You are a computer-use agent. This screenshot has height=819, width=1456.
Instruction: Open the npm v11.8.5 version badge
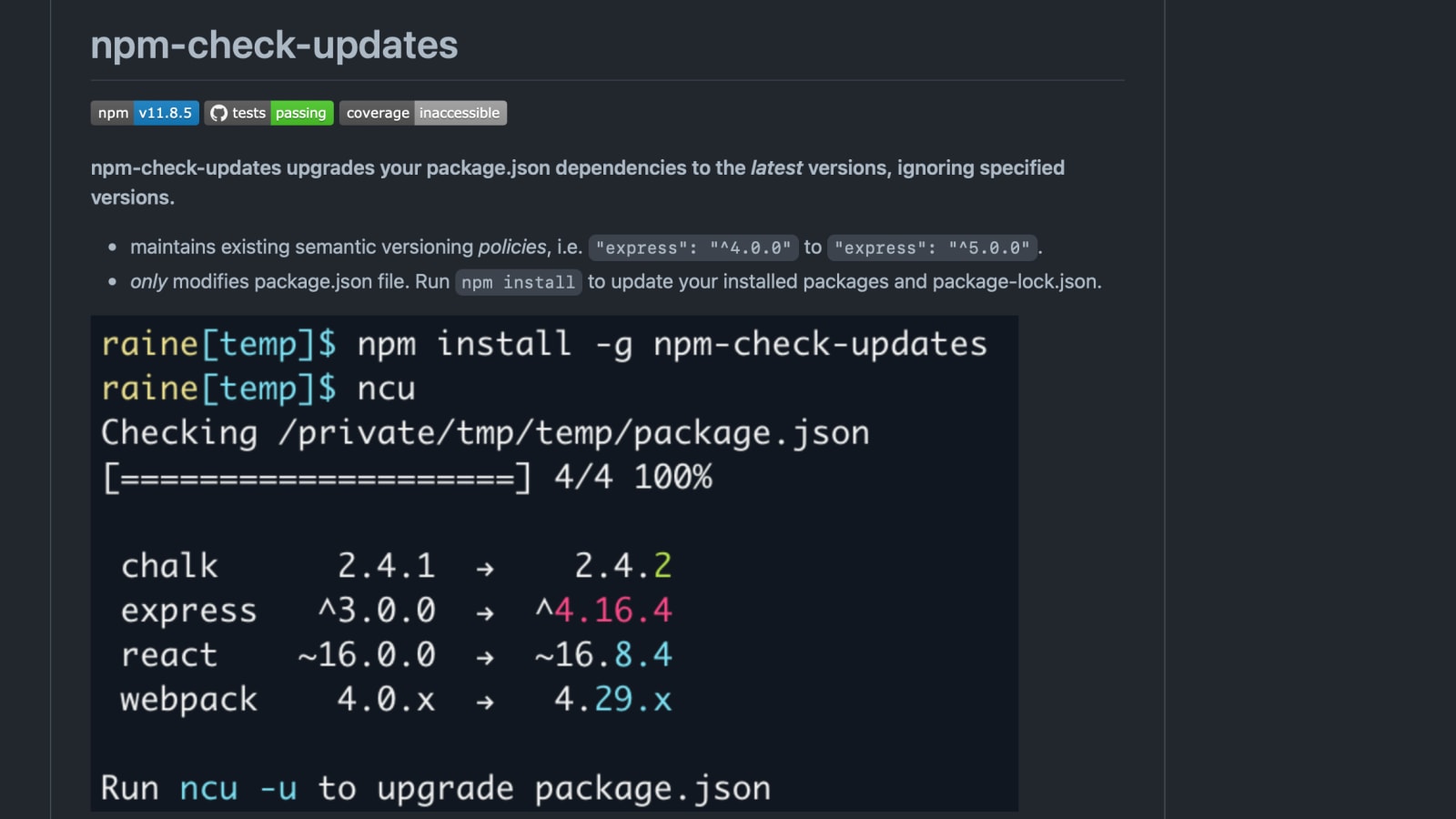pos(145,113)
